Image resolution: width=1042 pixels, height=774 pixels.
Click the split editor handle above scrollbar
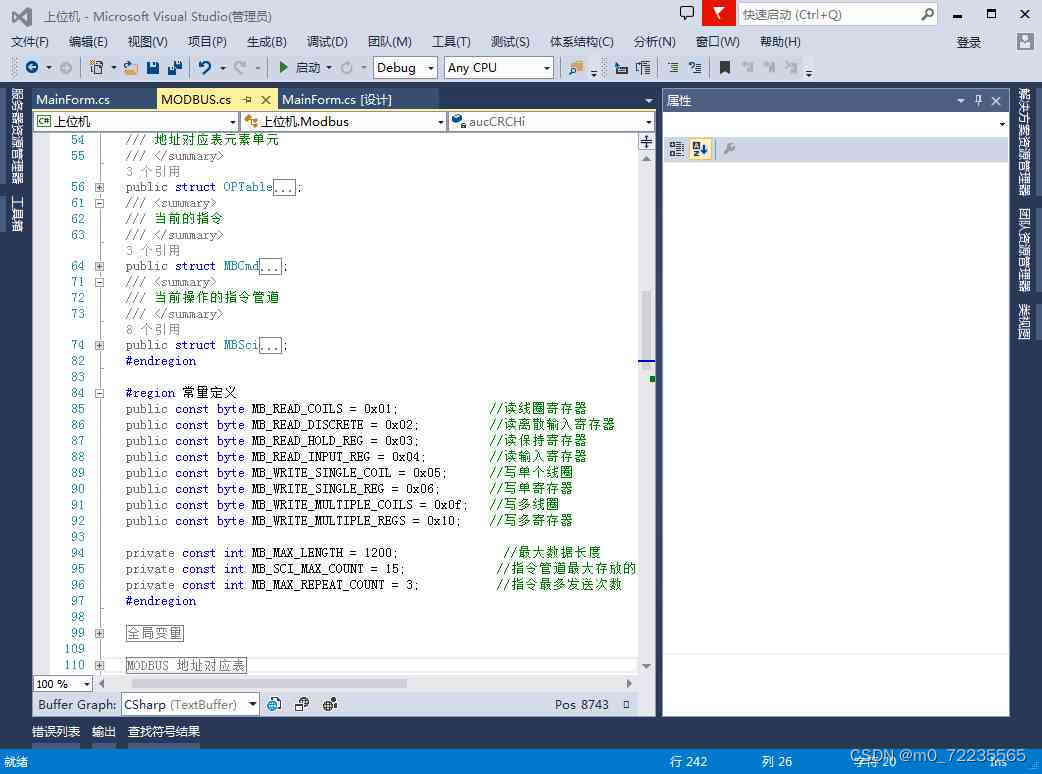click(646, 142)
